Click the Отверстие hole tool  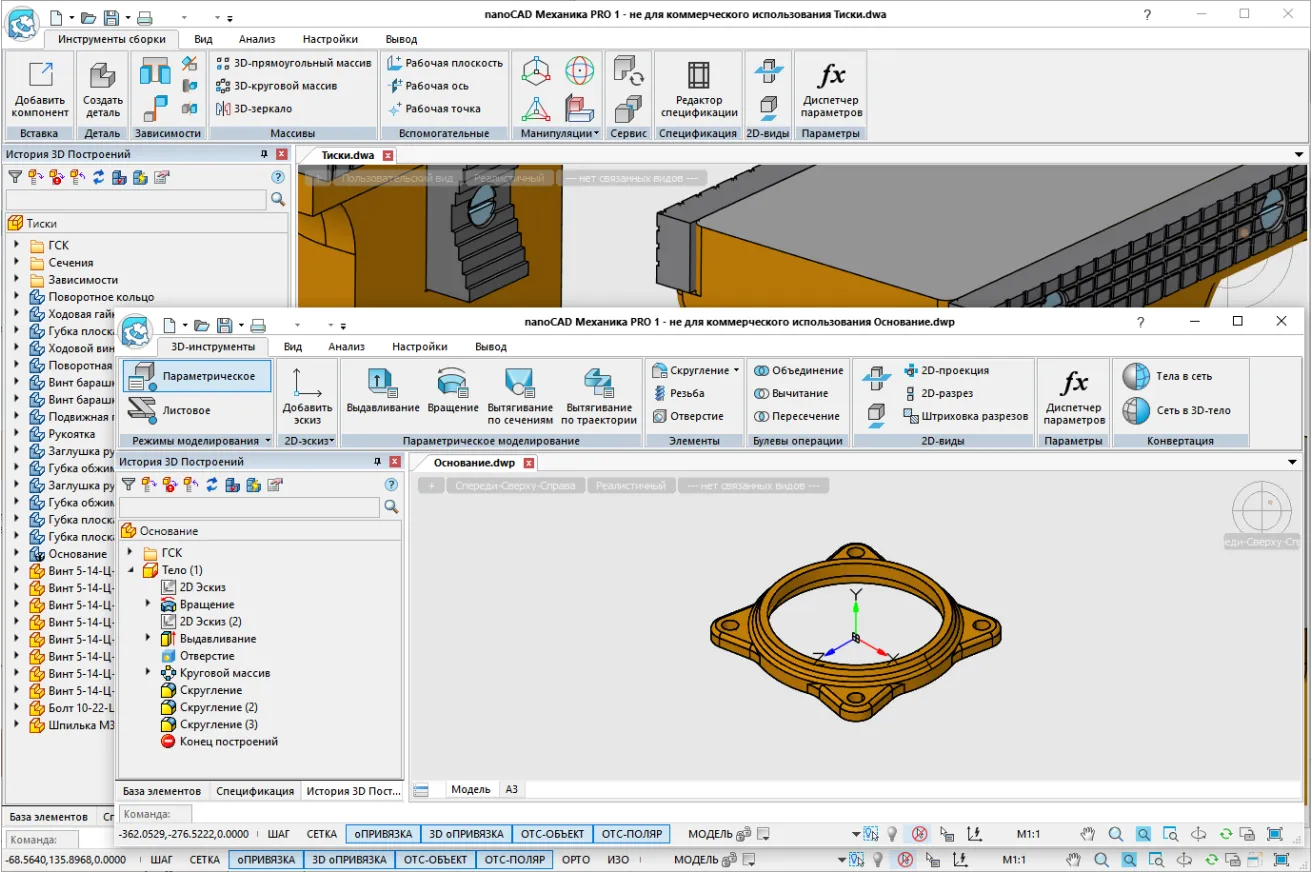(688, 416)
